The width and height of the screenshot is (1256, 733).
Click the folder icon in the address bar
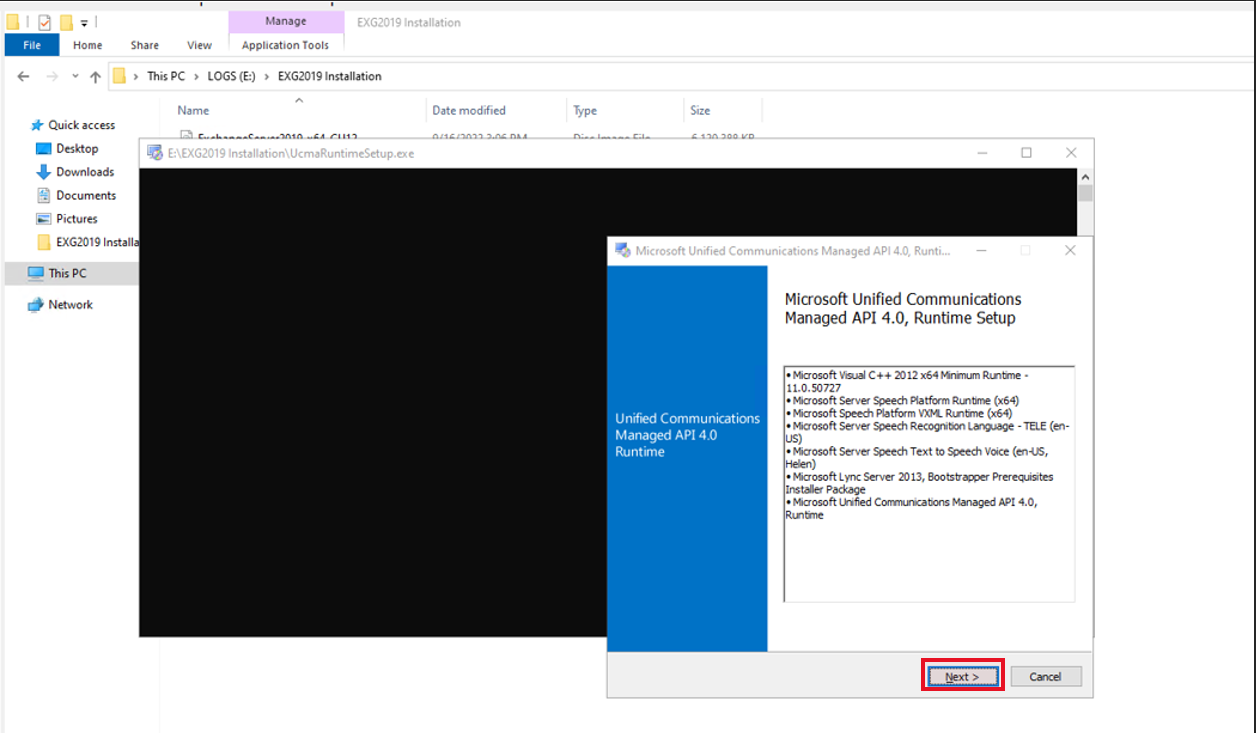click(x=120, y=76)
